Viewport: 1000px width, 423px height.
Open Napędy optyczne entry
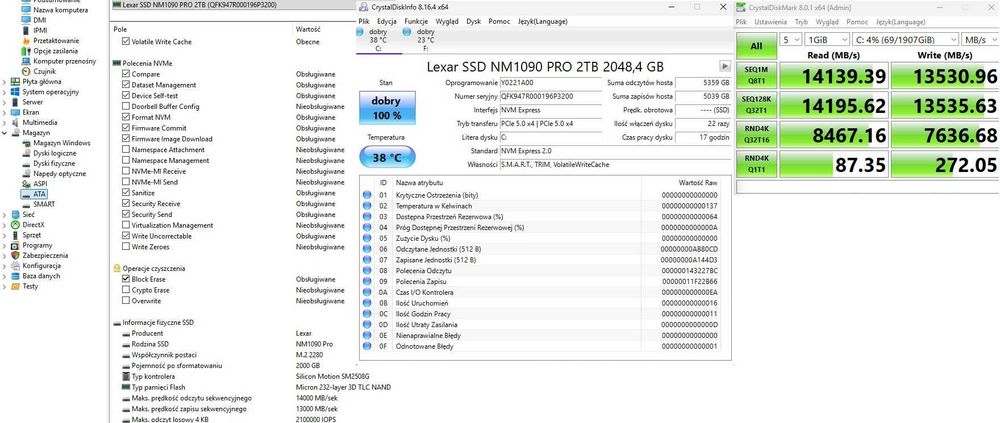click(59, 174)
